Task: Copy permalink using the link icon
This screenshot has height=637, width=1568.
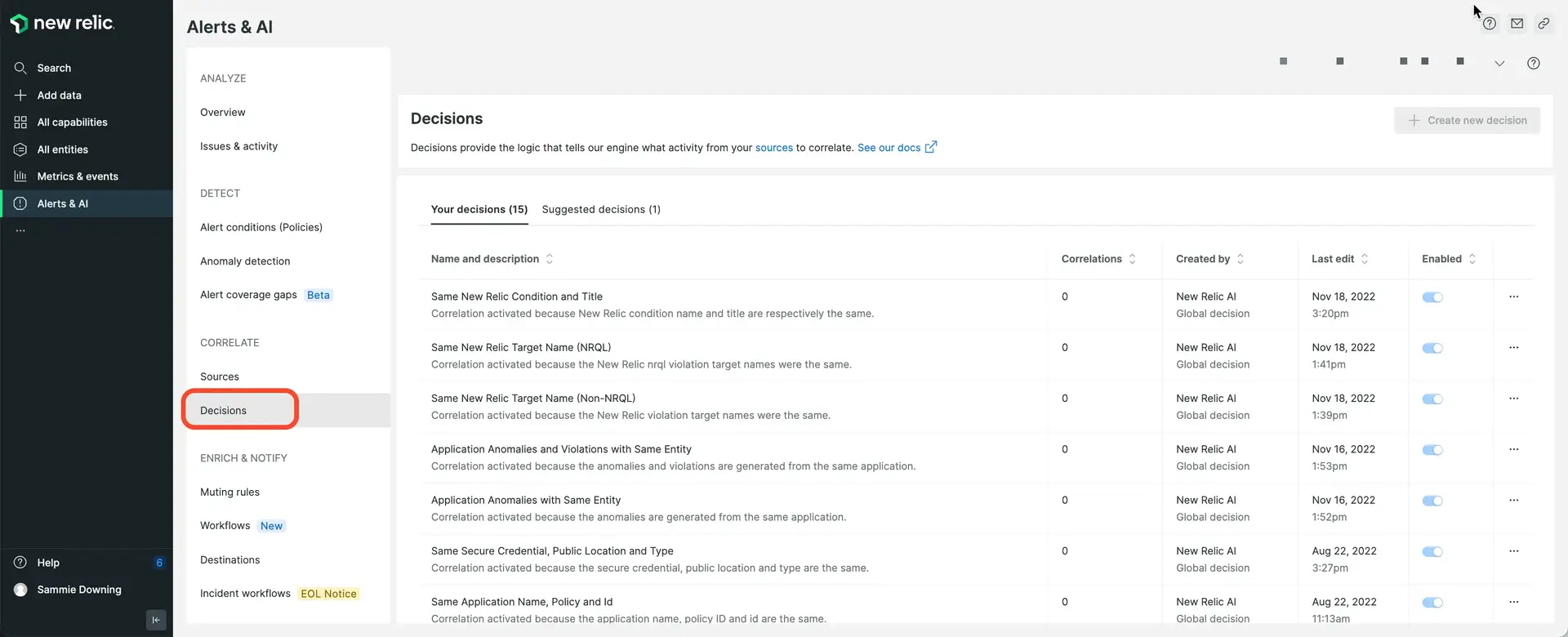Action: click(1543, 24)
